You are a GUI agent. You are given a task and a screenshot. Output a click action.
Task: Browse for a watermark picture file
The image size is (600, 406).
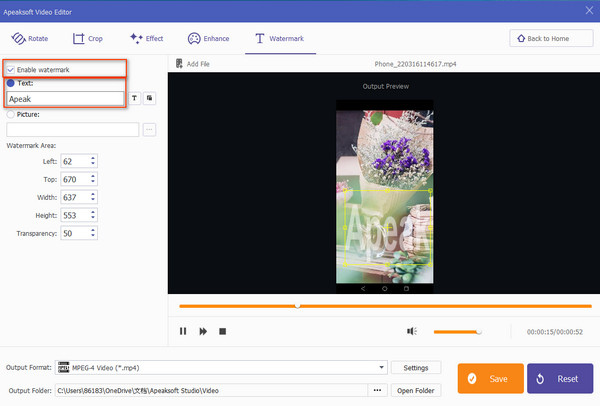coord(149,130)
